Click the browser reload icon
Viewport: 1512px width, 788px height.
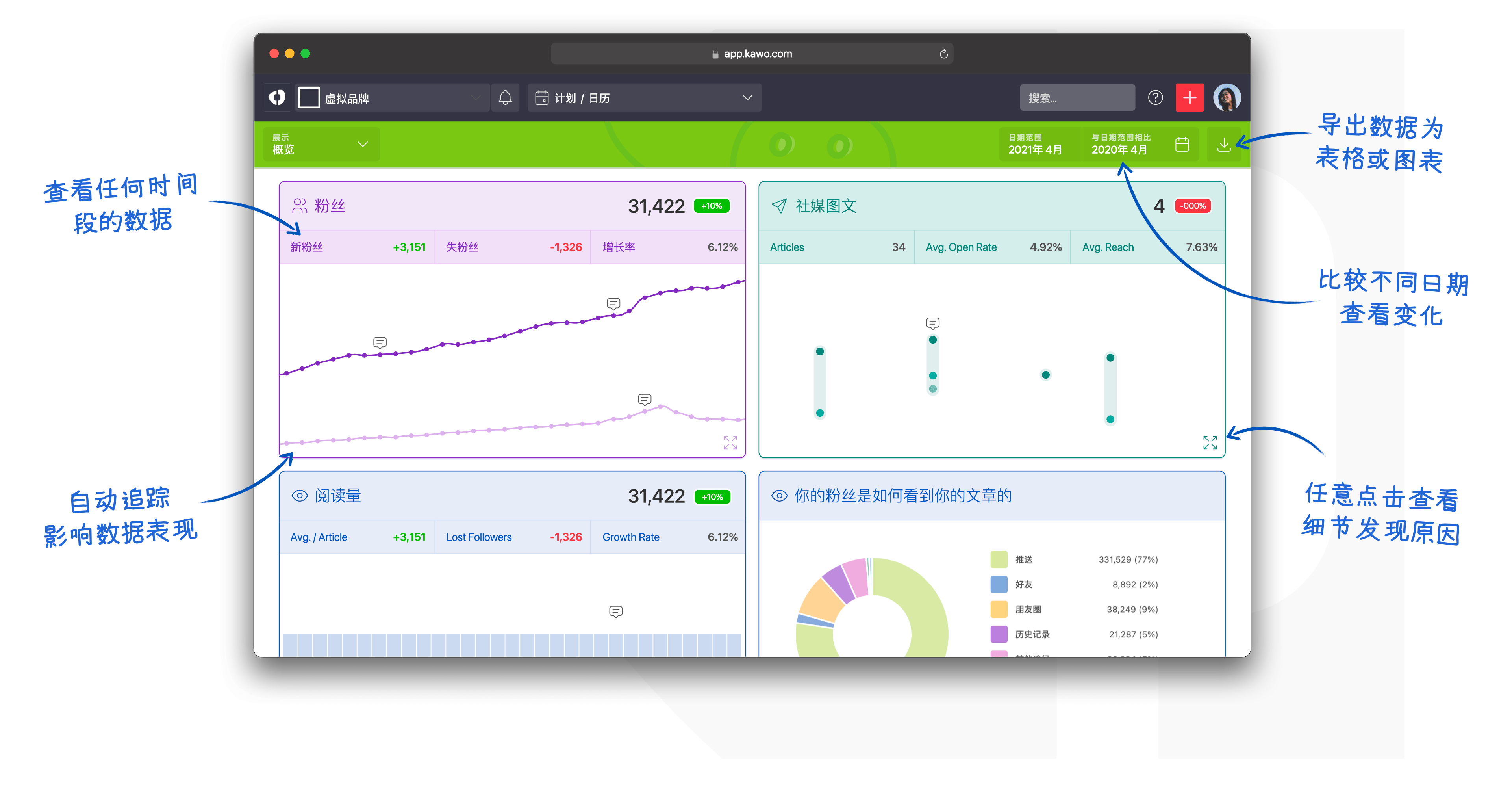pos(943,54)
